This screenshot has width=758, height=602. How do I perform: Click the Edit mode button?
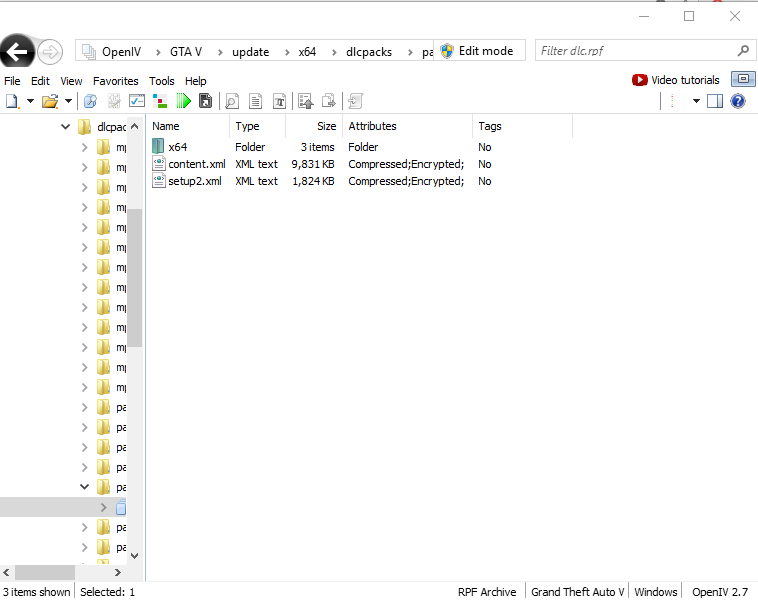(x=479, y=50)
